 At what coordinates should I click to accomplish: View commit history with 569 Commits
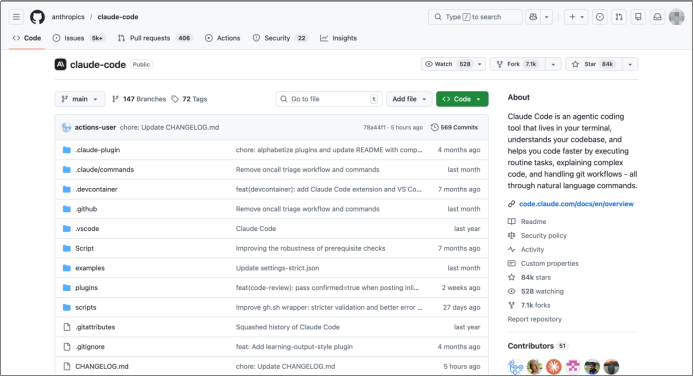[455, 127]
